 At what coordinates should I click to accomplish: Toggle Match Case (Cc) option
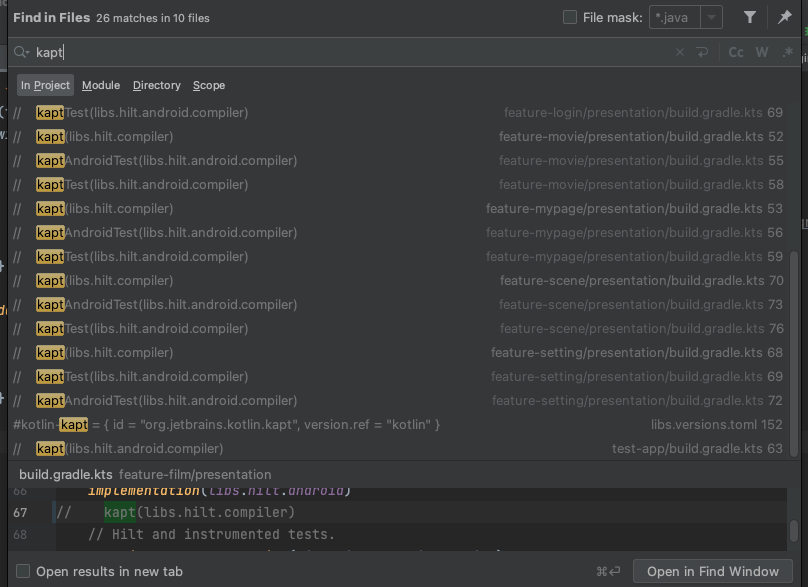[x=736, y=52]
